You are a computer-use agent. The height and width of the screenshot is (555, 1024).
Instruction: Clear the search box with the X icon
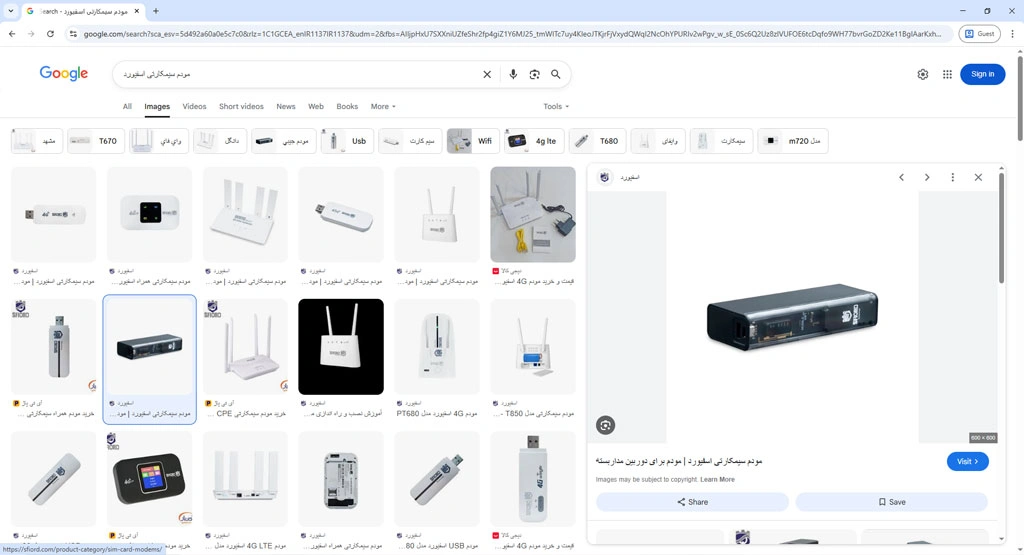point(487,74)
